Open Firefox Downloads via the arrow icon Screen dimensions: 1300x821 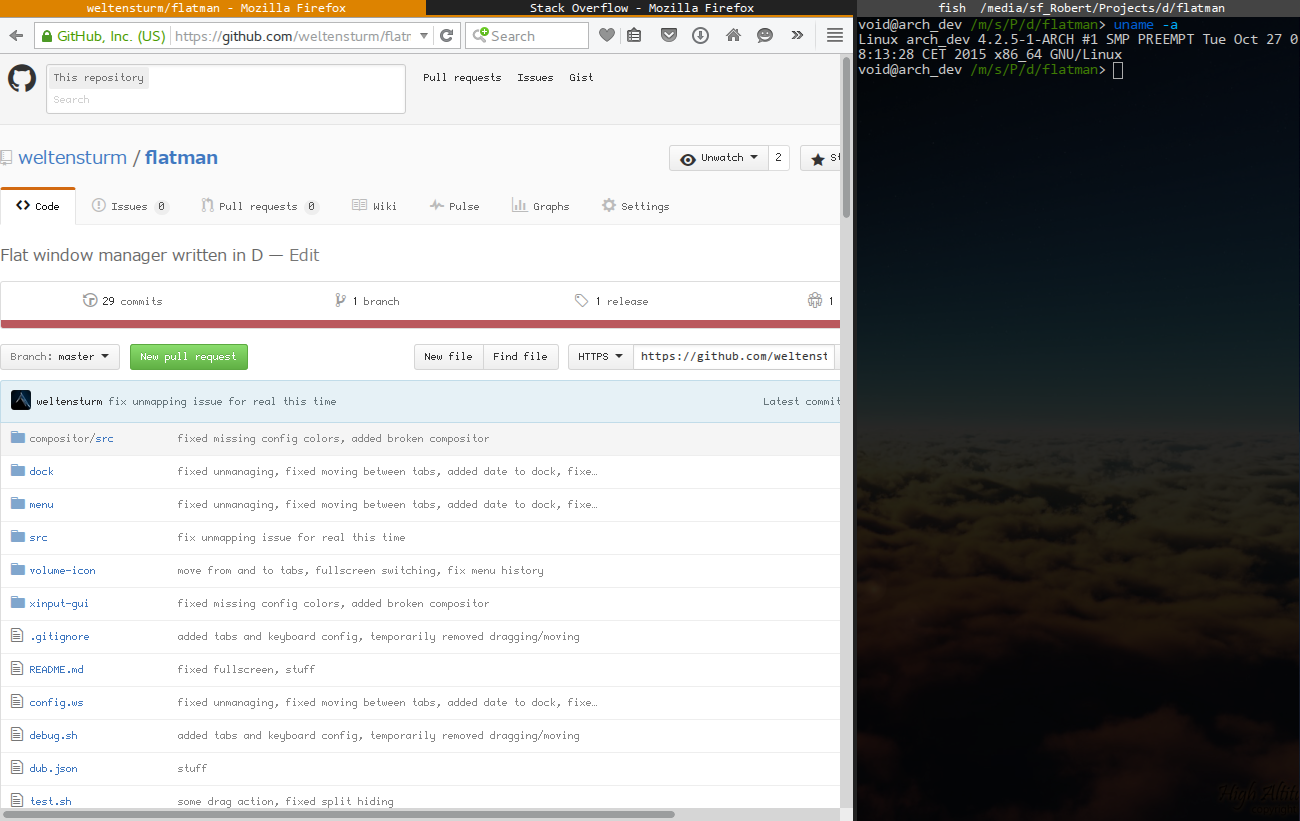coord(700,35)
